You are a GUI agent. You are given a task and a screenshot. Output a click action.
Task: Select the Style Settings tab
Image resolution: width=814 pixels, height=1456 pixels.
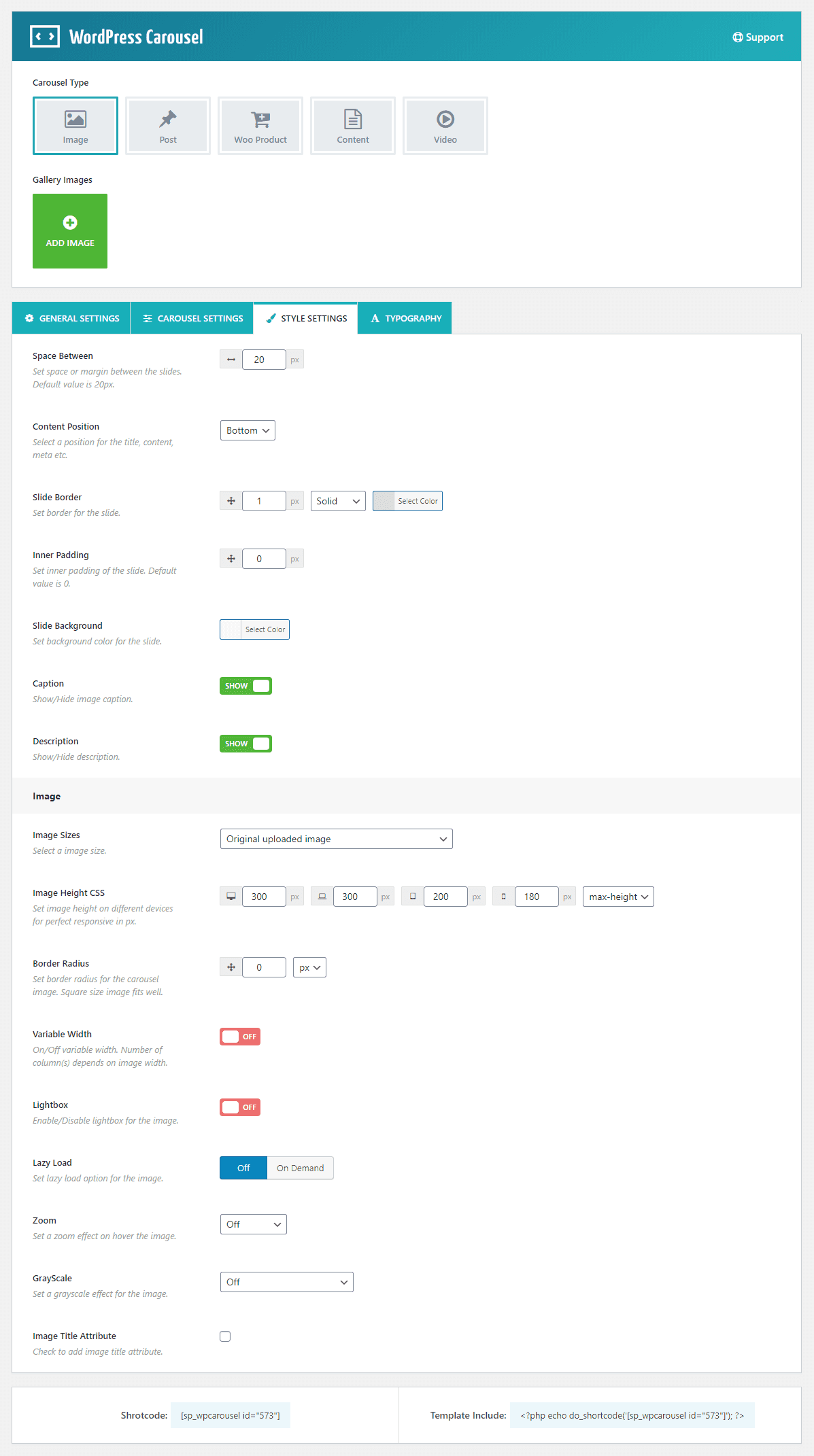point(306,318)
